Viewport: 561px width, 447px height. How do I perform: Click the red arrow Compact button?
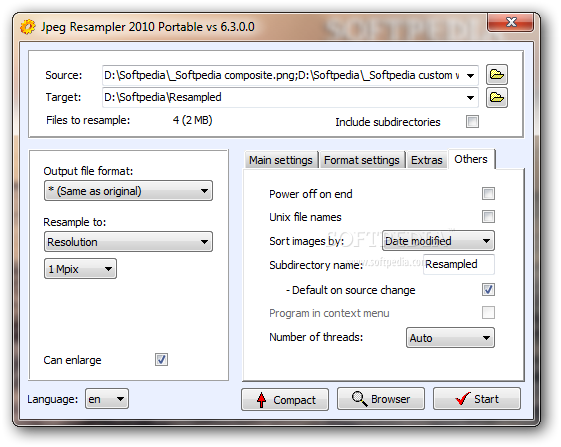pos(285,399)
